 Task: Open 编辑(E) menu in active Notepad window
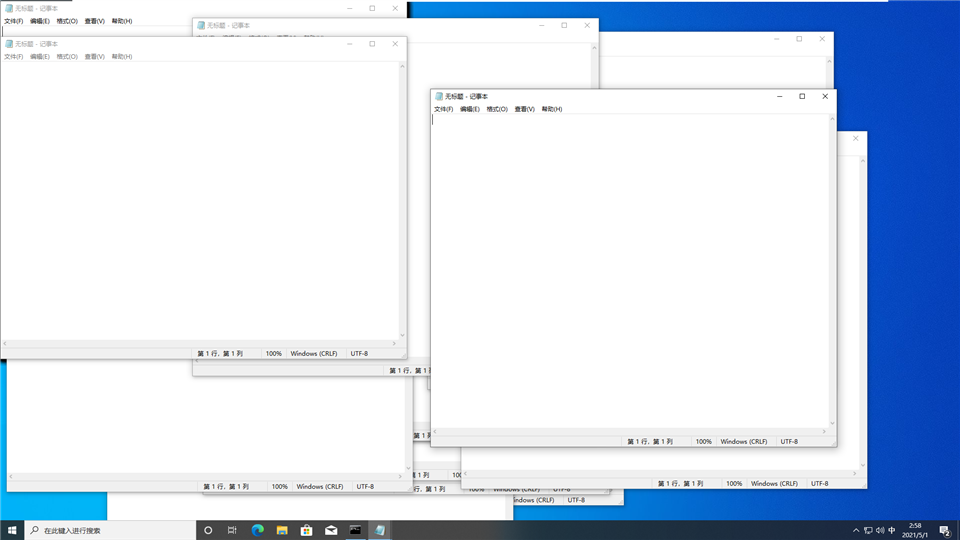coord(470,109)
